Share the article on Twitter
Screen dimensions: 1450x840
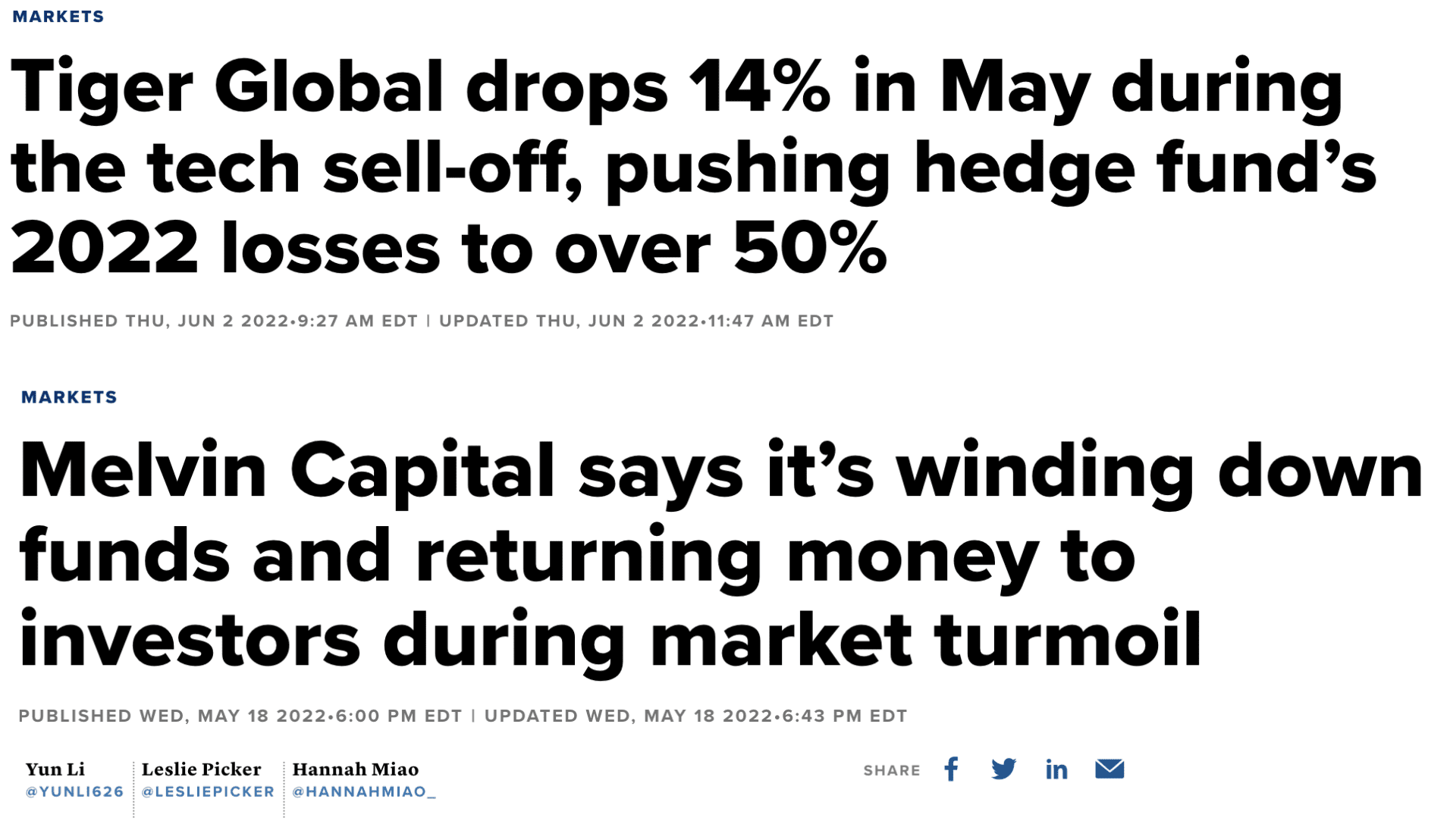[x=1003, y=769]
